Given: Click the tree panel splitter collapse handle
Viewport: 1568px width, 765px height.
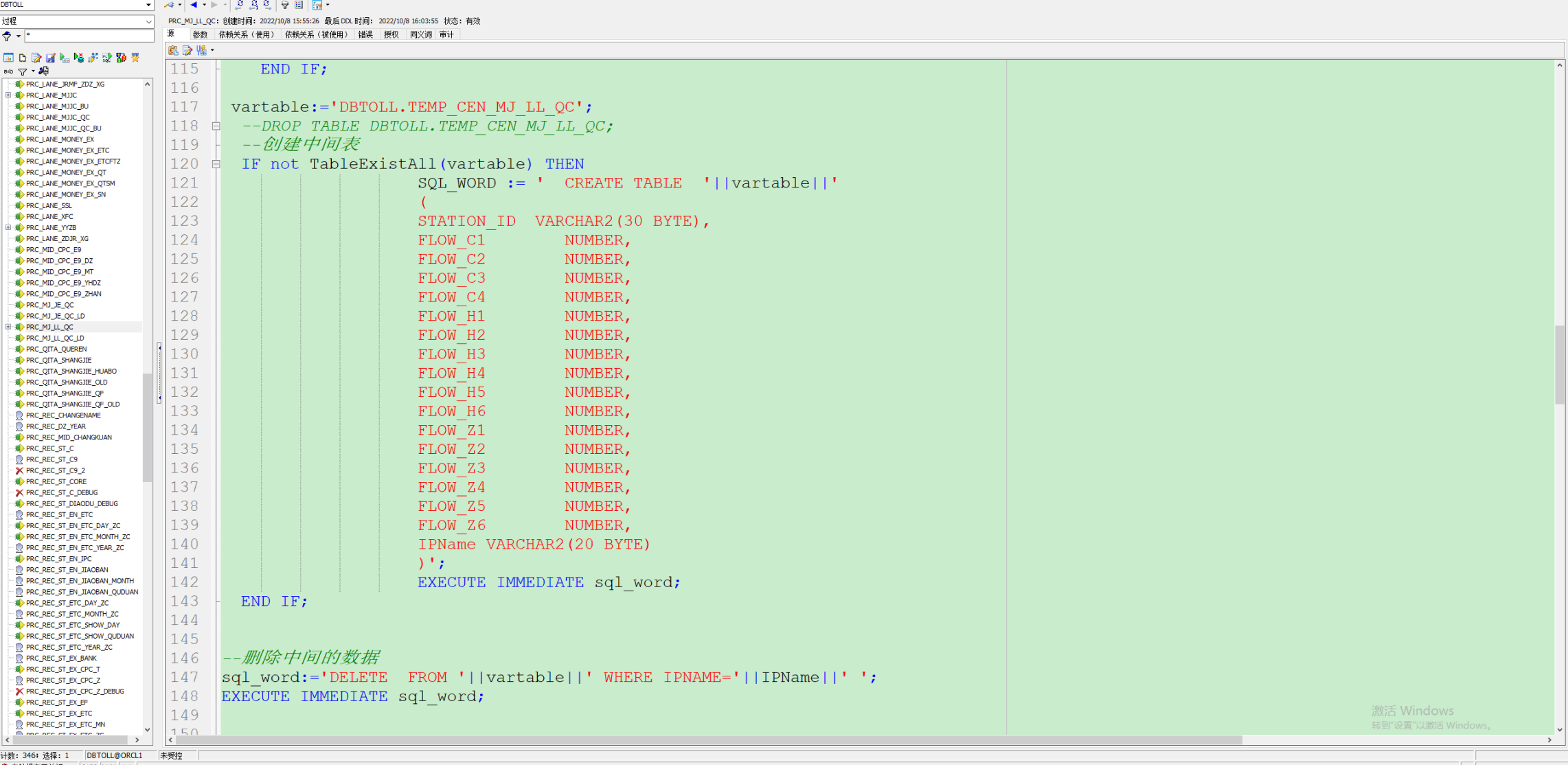Looking at the screenshot, I should [x=159, y=372].
